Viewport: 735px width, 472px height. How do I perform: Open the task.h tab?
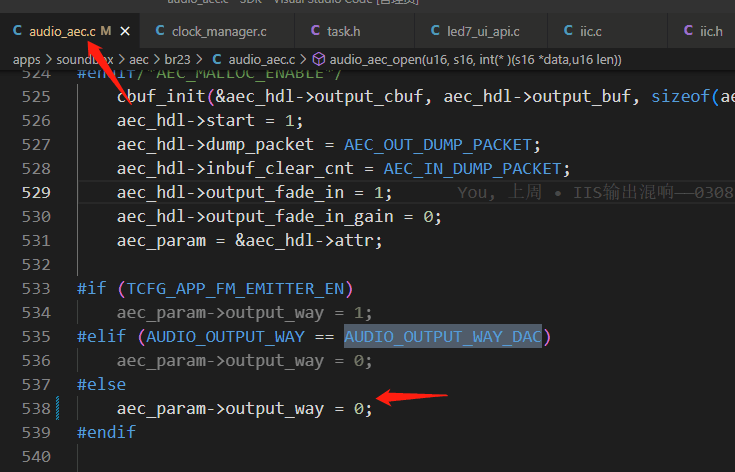tap(354, 31)
